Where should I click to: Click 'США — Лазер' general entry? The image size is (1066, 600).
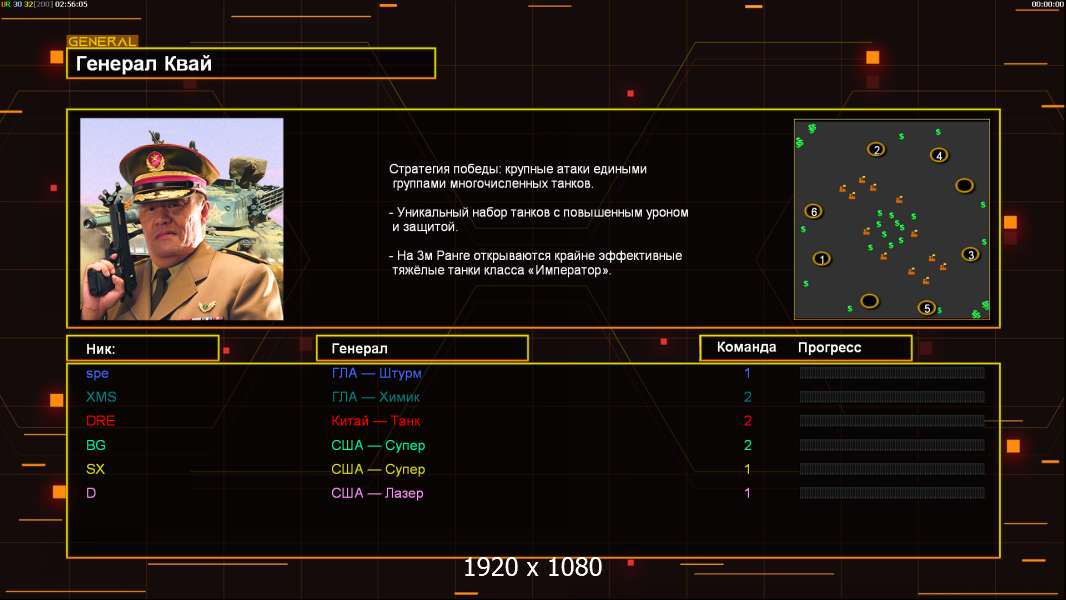point(377,493)
